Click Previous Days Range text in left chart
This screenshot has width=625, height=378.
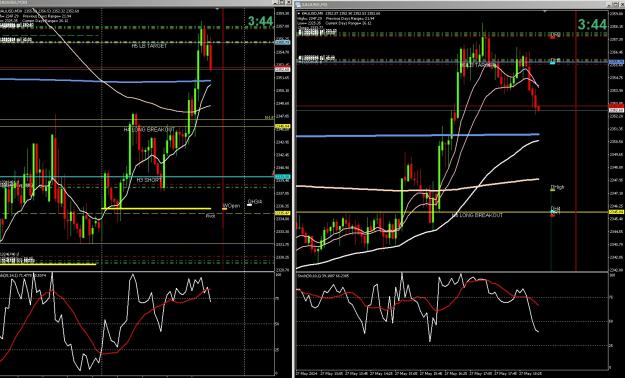click(47, 15)
